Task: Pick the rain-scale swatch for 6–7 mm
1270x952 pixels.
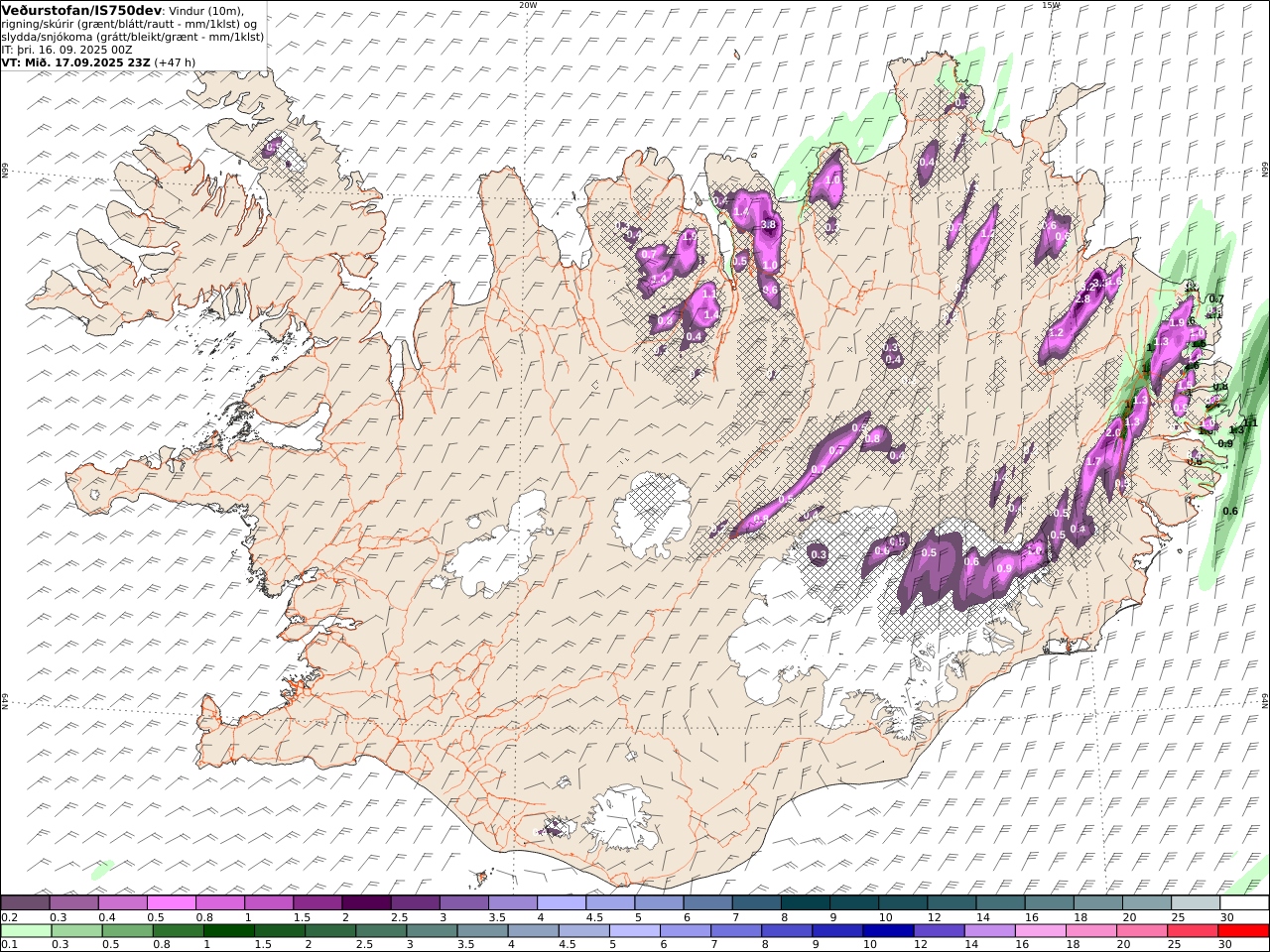Action: click(686, 931)
